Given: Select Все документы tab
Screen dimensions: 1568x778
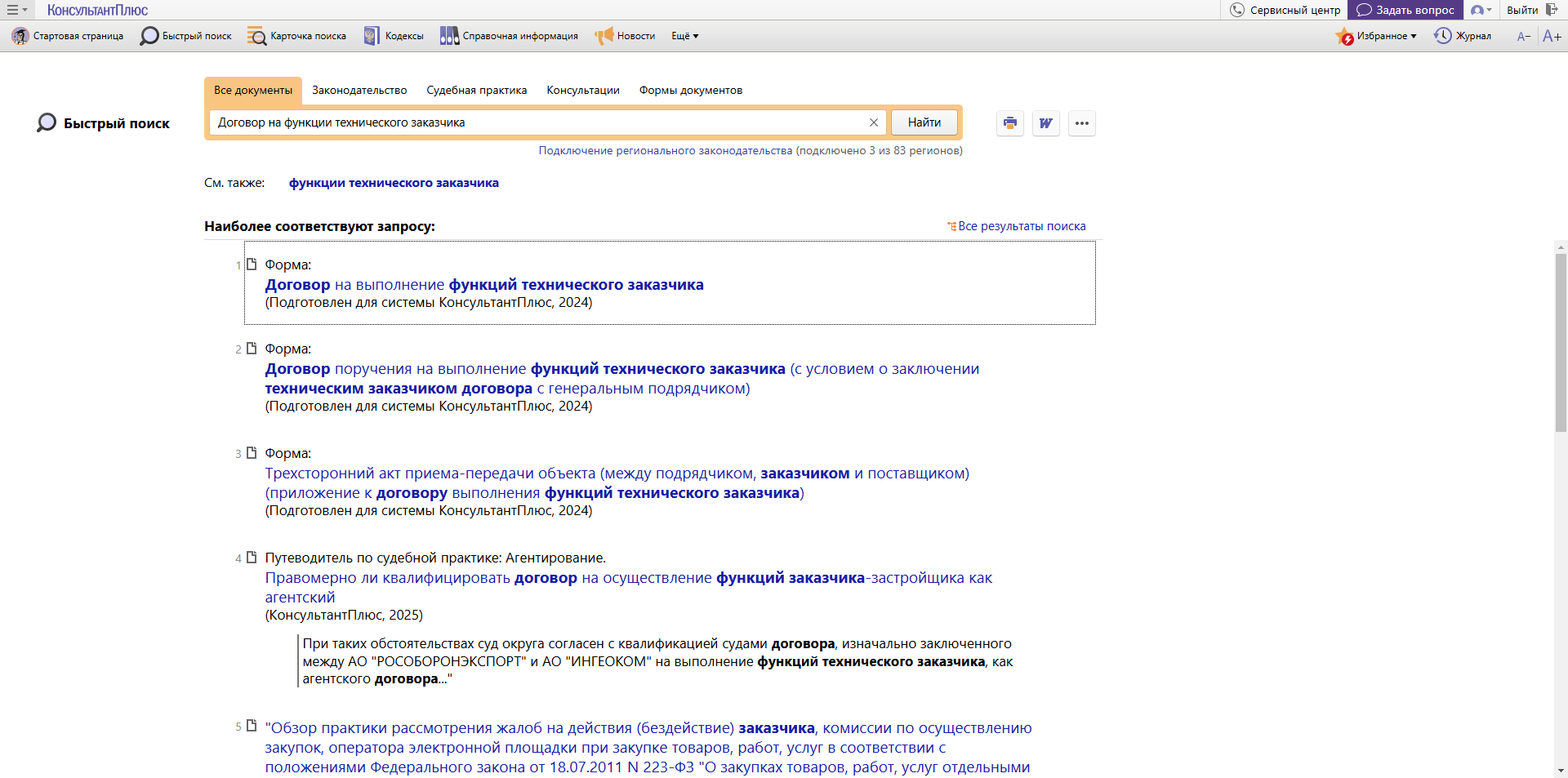Looking at the screenshot, I should tap(253, 91).
